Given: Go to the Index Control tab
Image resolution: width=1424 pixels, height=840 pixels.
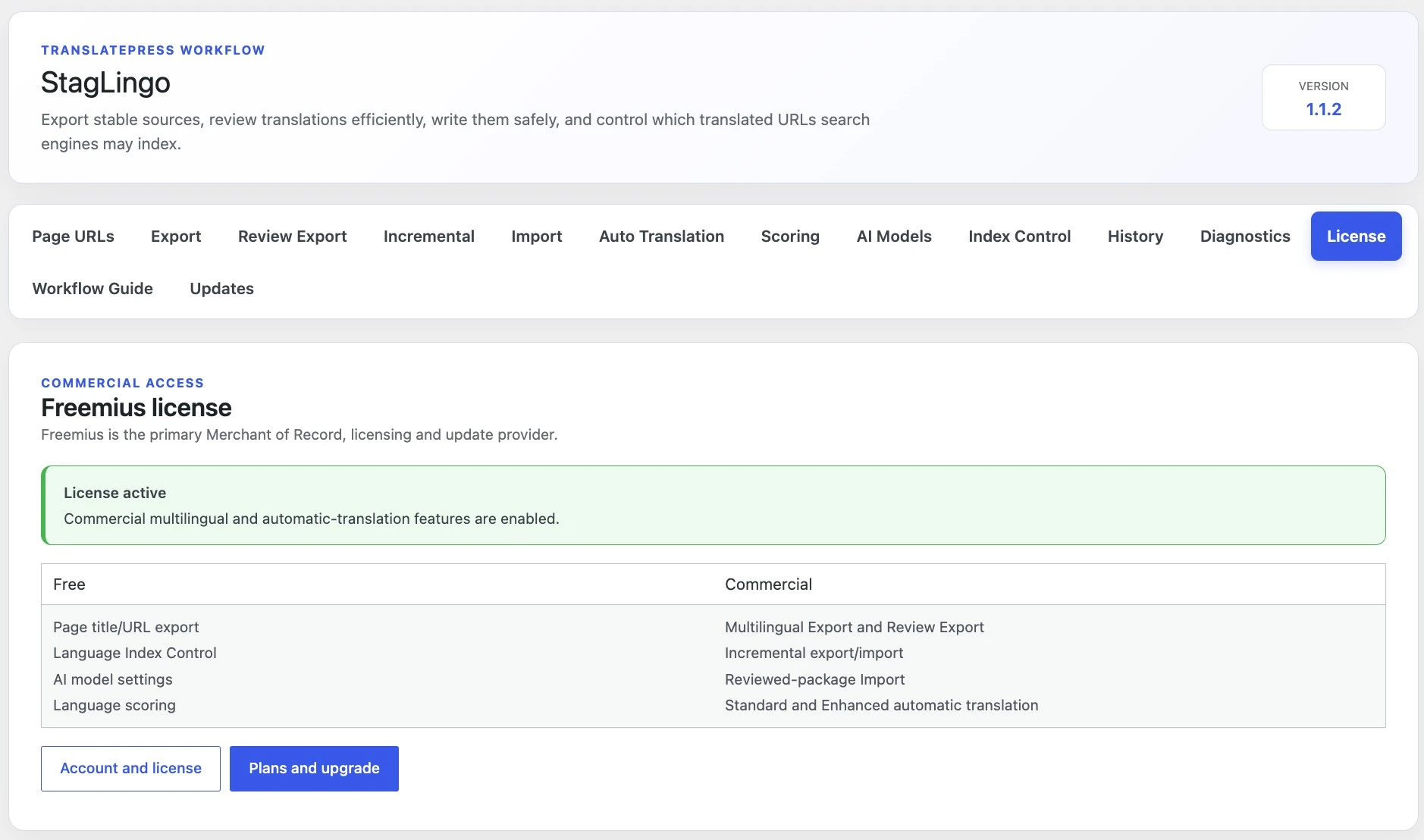Looking at the screenshot, I should (x=1019, y=237).
